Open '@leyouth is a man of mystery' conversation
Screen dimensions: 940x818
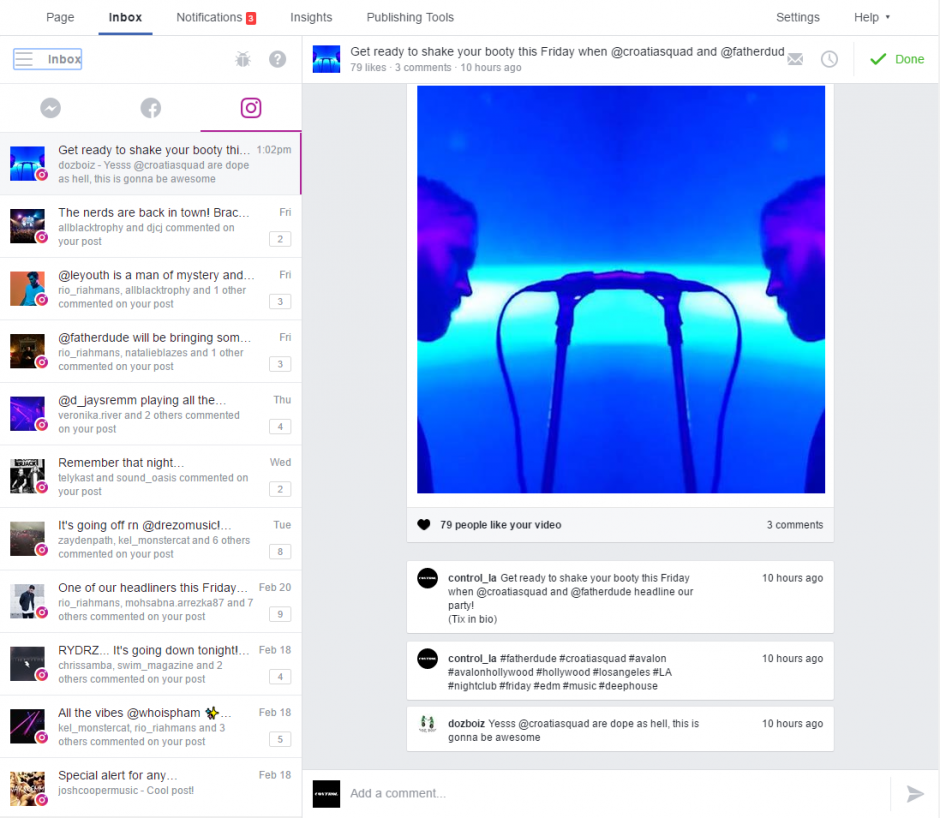tap(150, 288)
